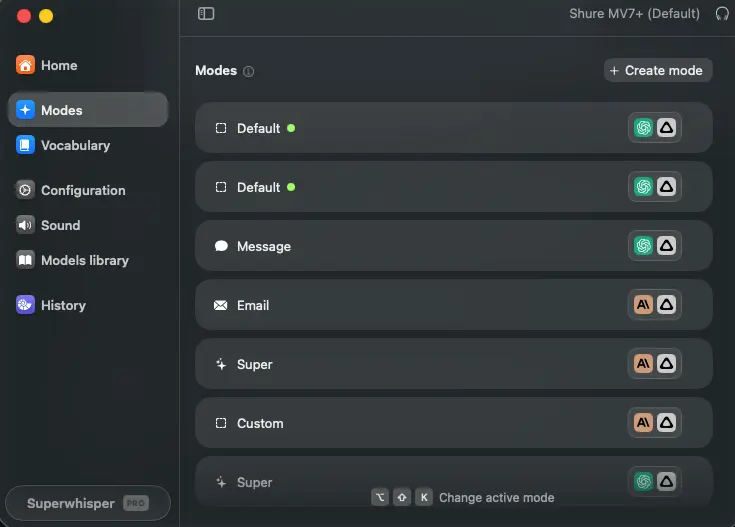Viewport: 735px width, 527px height.
Task: Click the headphones icon by Shure MV7+
Action: pyautogui.click(x=722, y=14)
